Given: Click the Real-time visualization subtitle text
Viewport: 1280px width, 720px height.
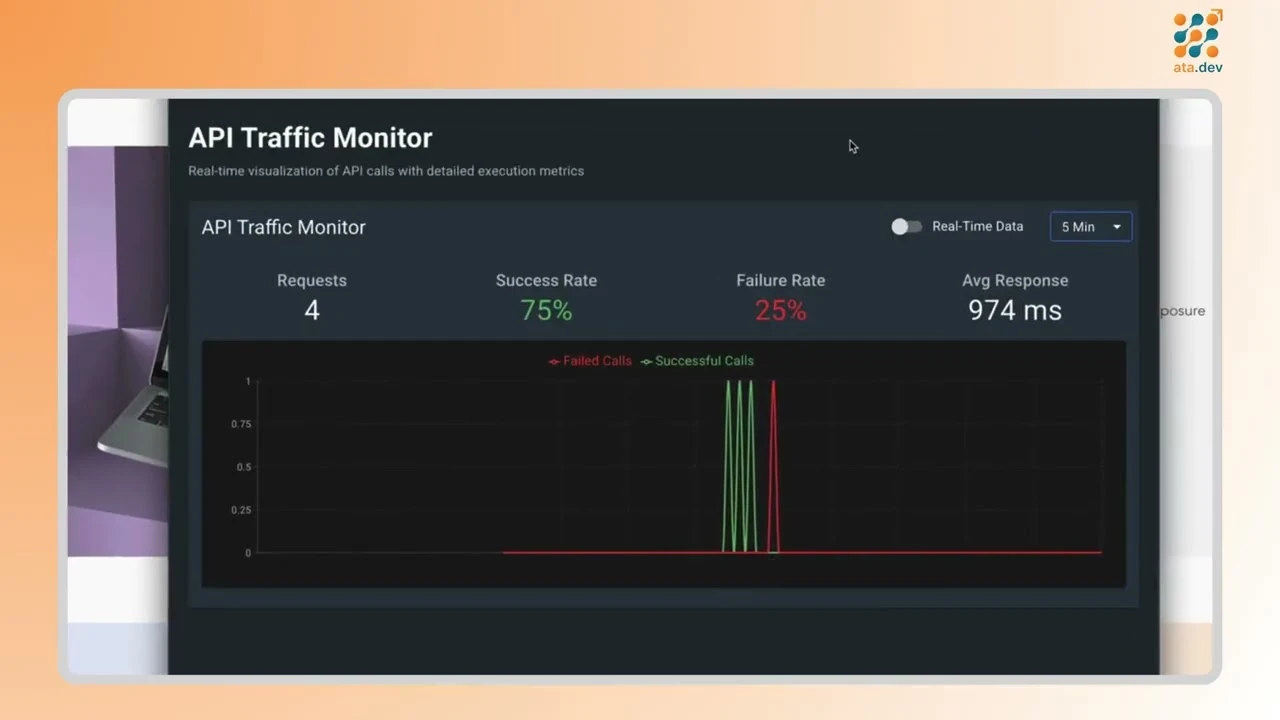Looking at the screenshot, I should point(386,171).
